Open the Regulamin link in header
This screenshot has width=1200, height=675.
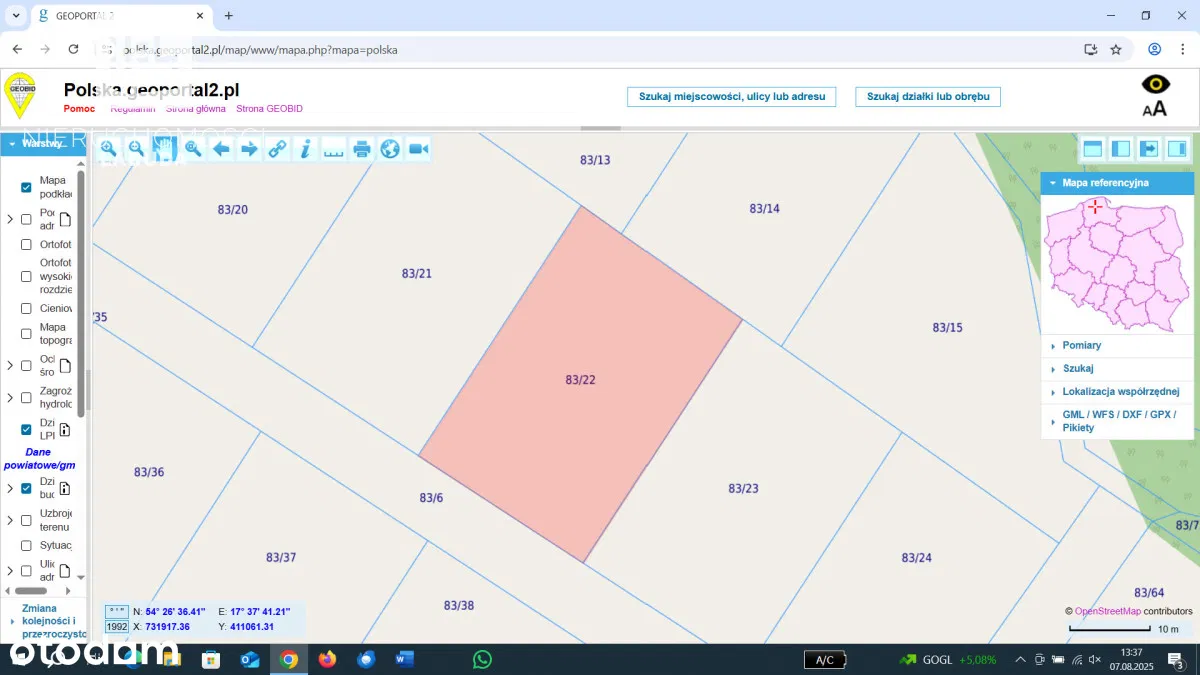click(x=132, y=108)
